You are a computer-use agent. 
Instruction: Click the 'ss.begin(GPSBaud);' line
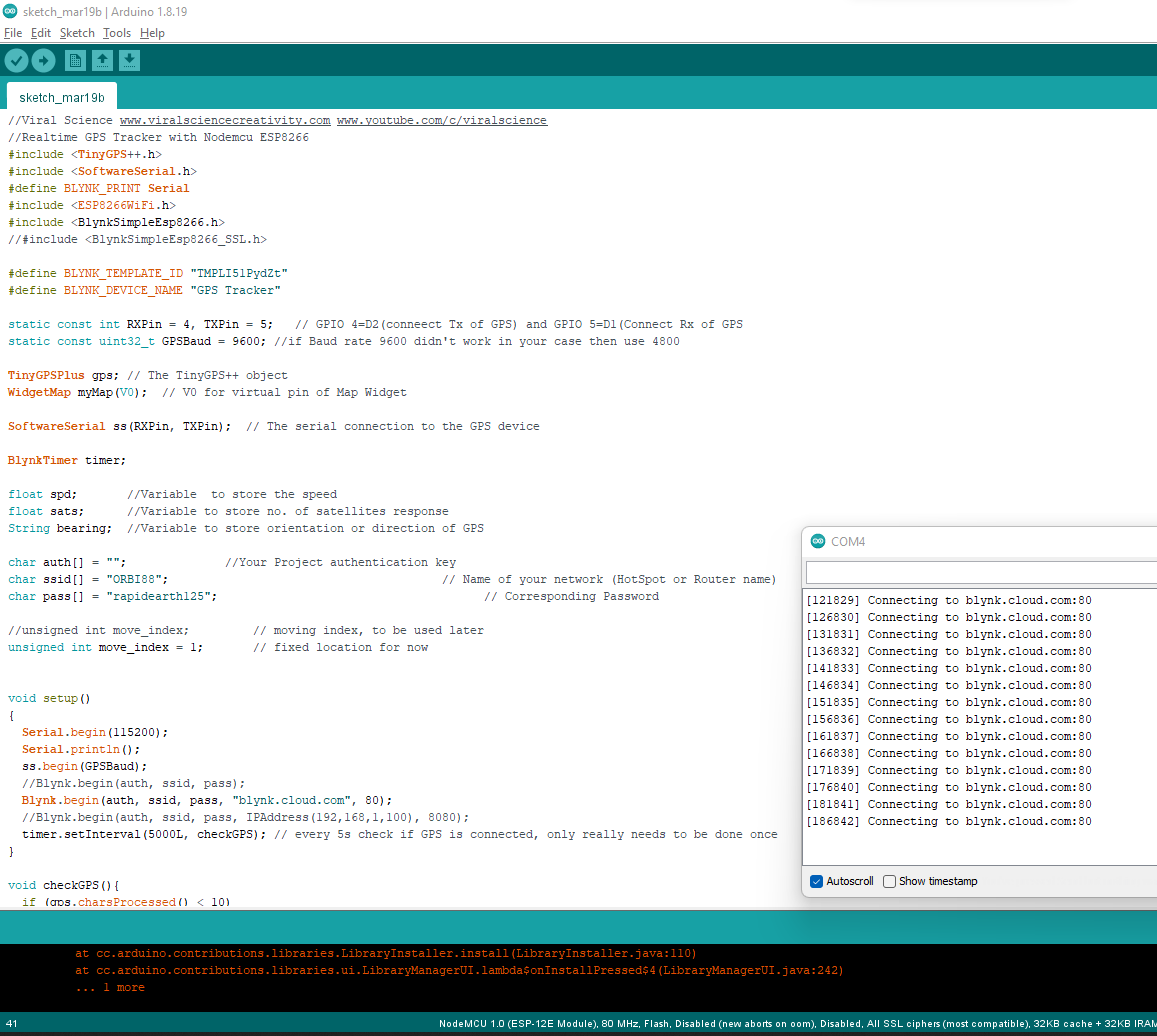click(85, 766)
